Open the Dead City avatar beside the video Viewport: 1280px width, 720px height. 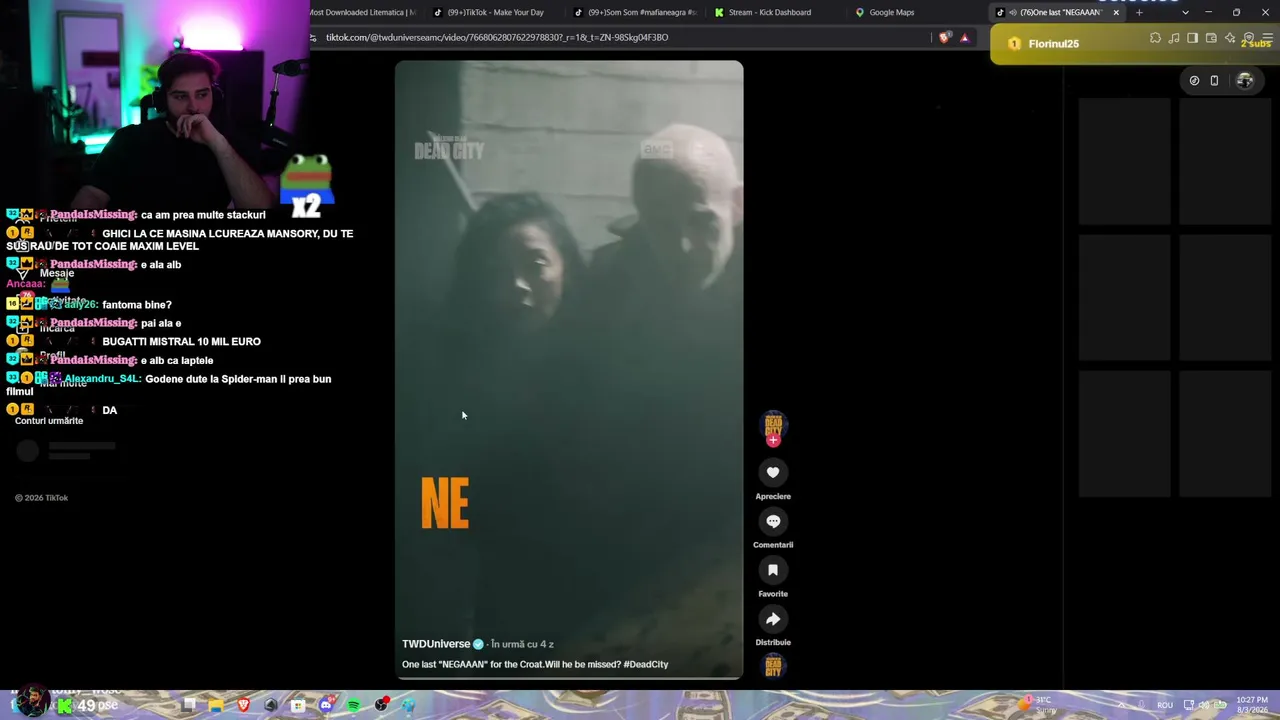pyautogui.click(x=773, y=426)
